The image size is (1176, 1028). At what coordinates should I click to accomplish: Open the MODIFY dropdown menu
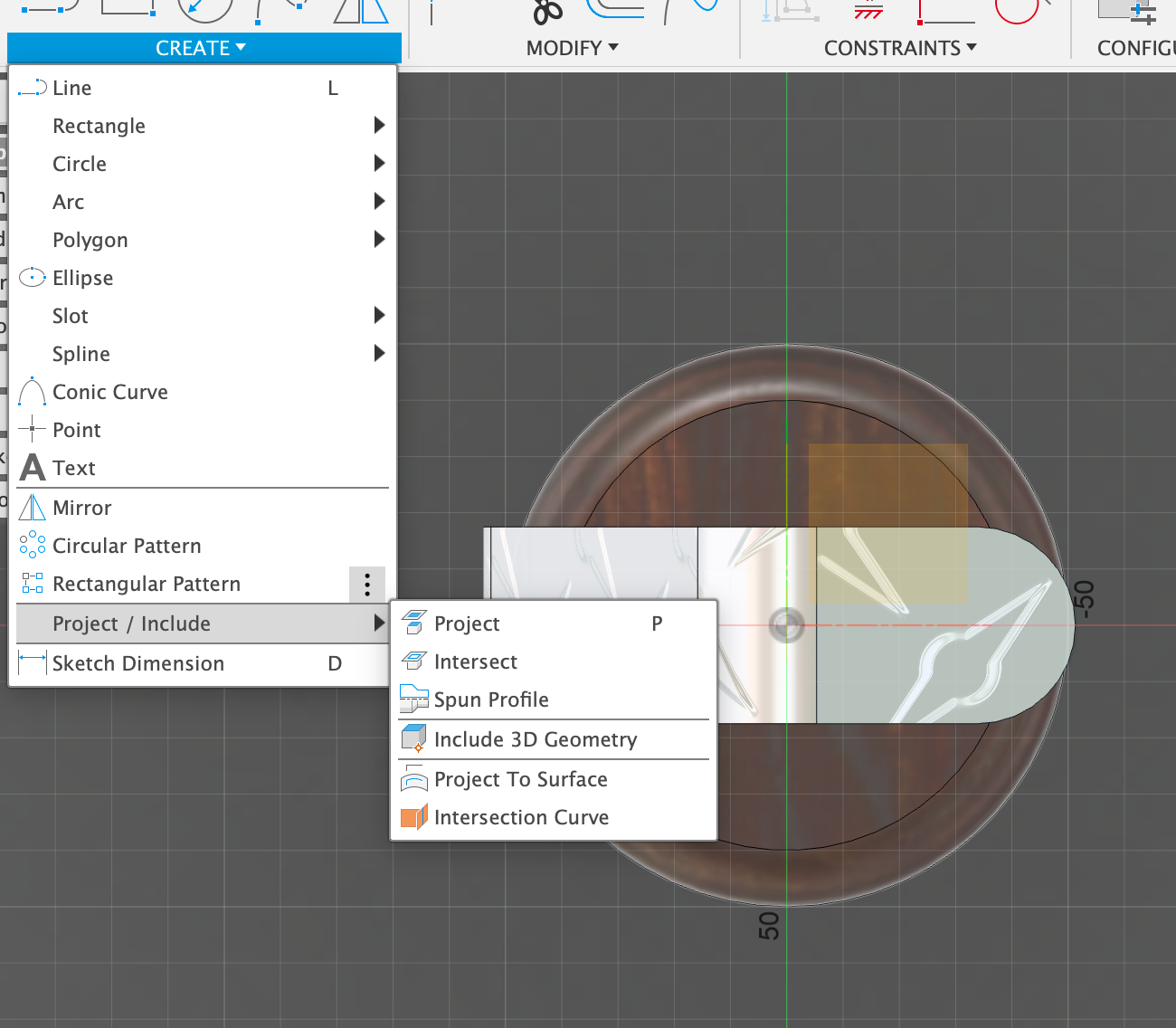pos(572,48)
